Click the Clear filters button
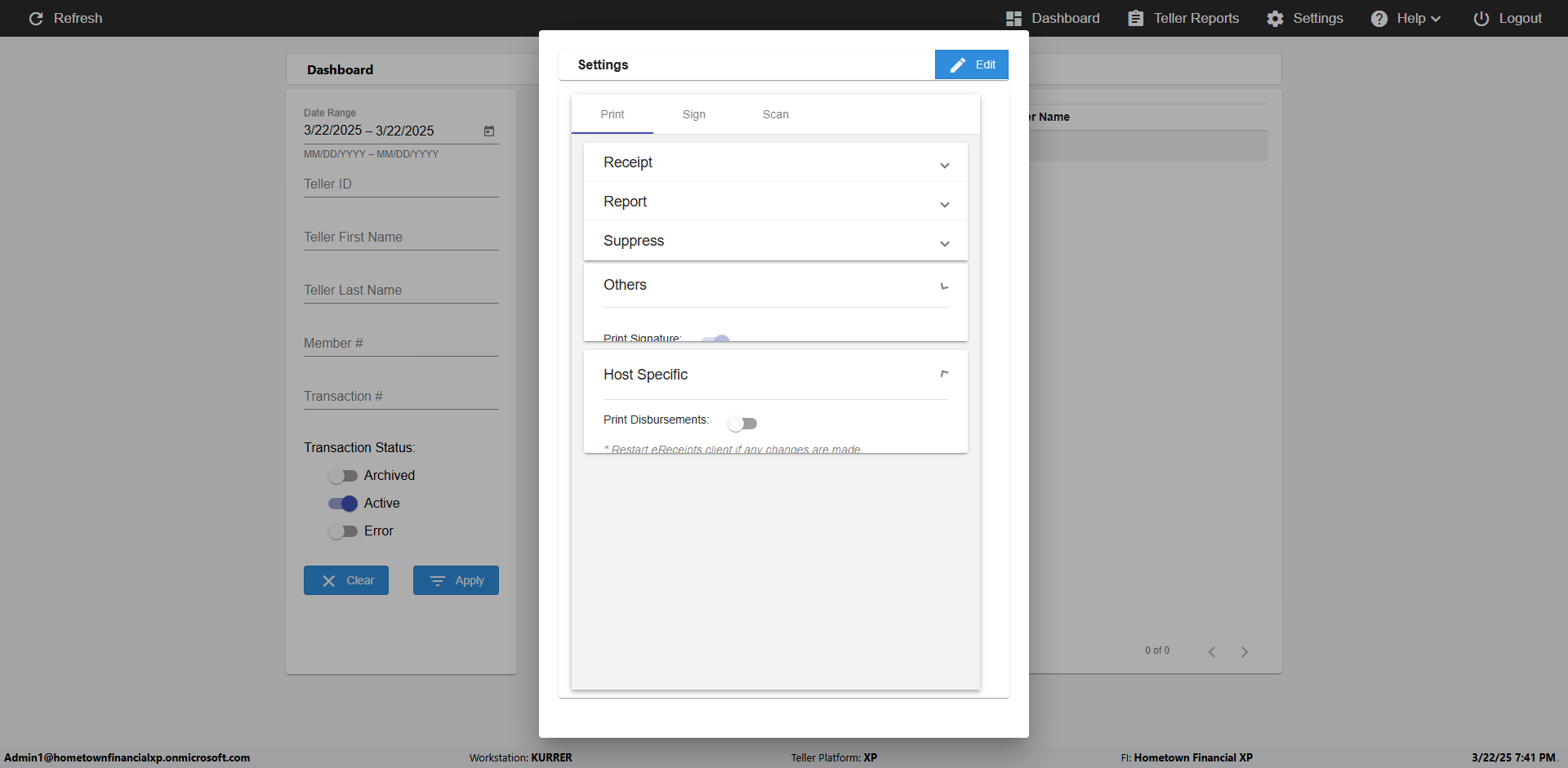 [x=346, y=580]
